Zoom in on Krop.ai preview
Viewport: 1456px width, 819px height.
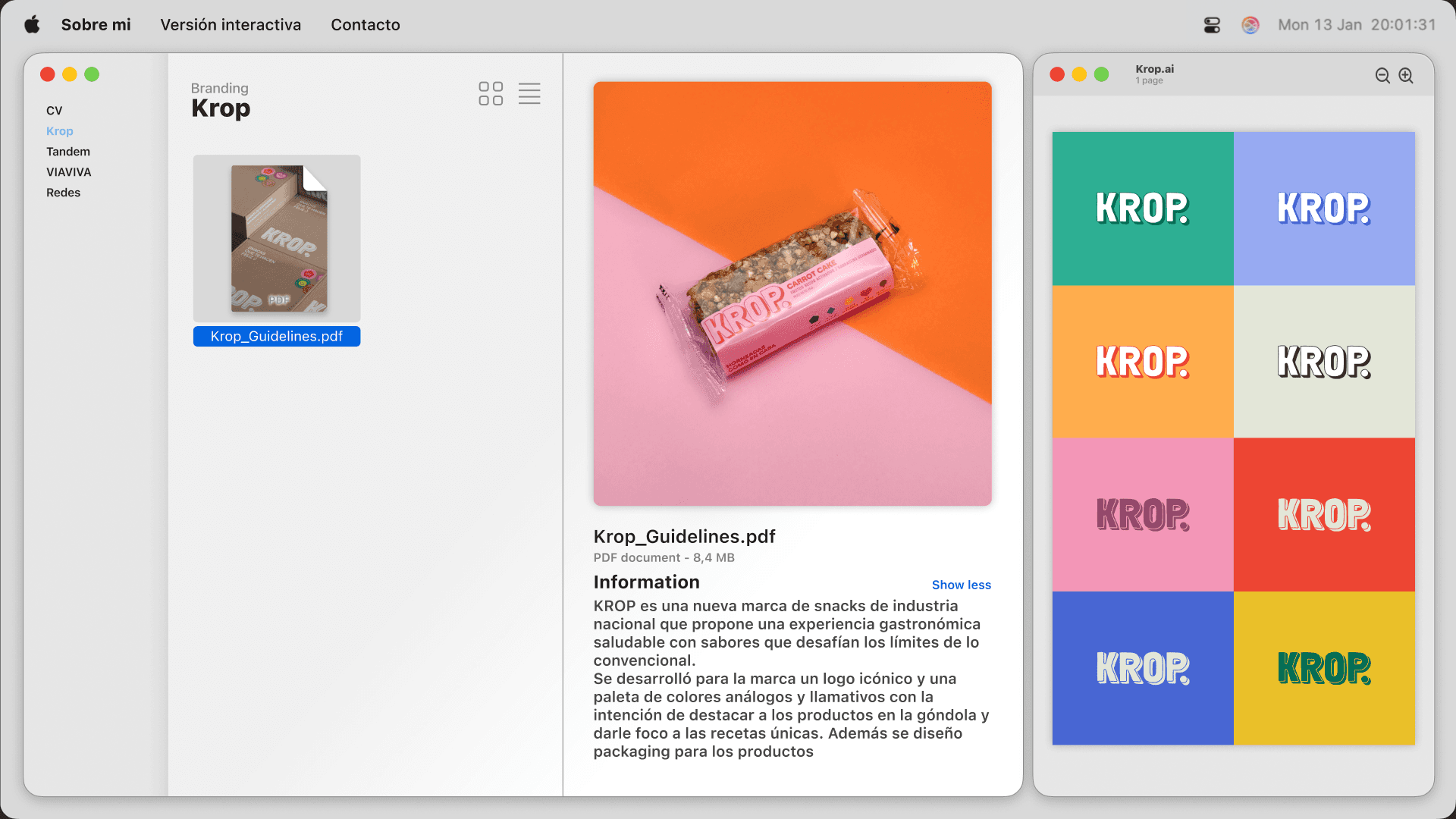(1406, 76)
